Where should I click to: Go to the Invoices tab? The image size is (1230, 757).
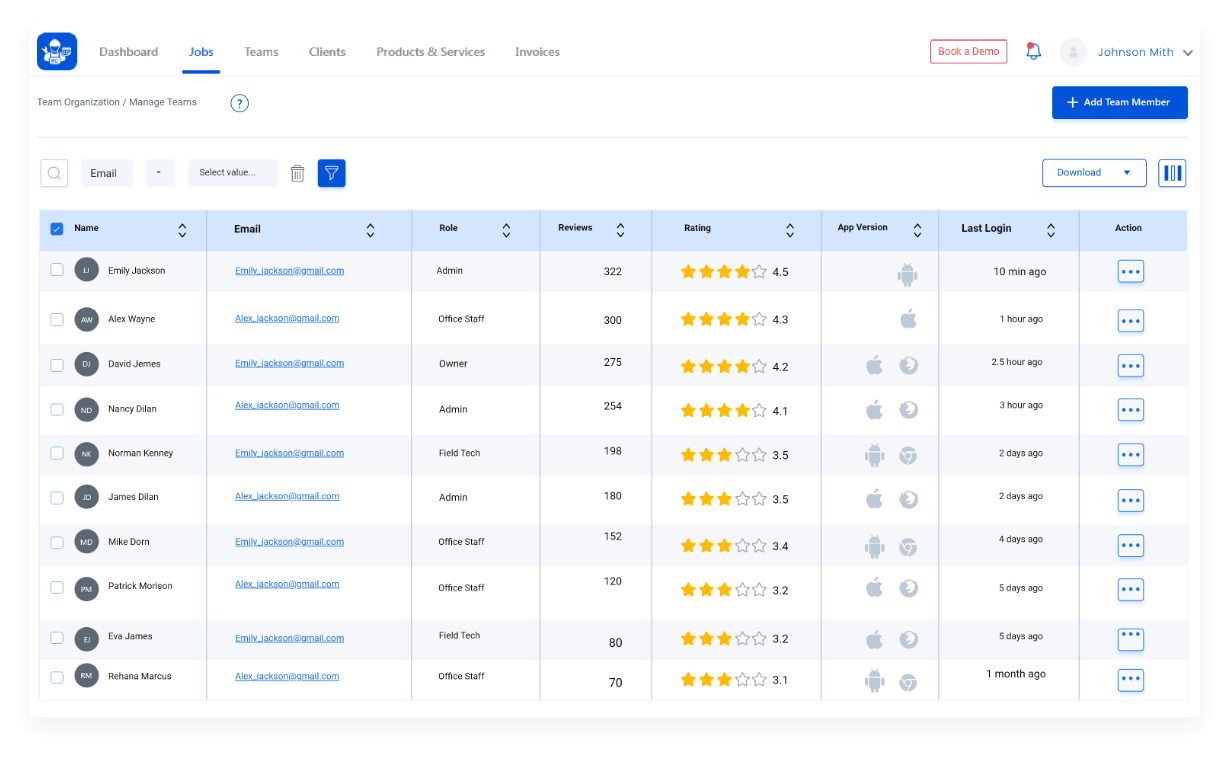click(537, 52)
